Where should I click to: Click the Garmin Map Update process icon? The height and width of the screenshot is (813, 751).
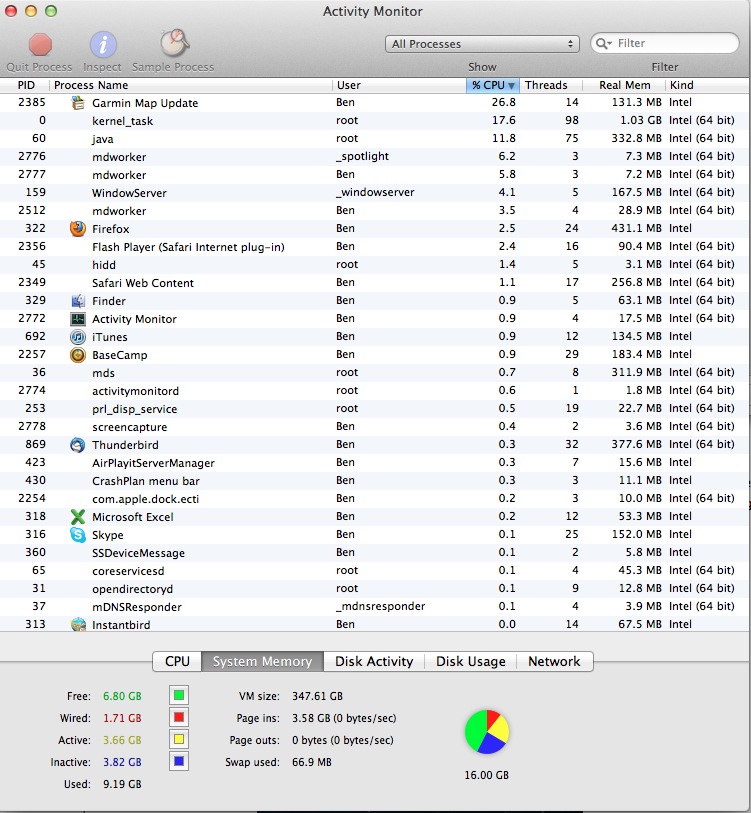pos(78,103)
